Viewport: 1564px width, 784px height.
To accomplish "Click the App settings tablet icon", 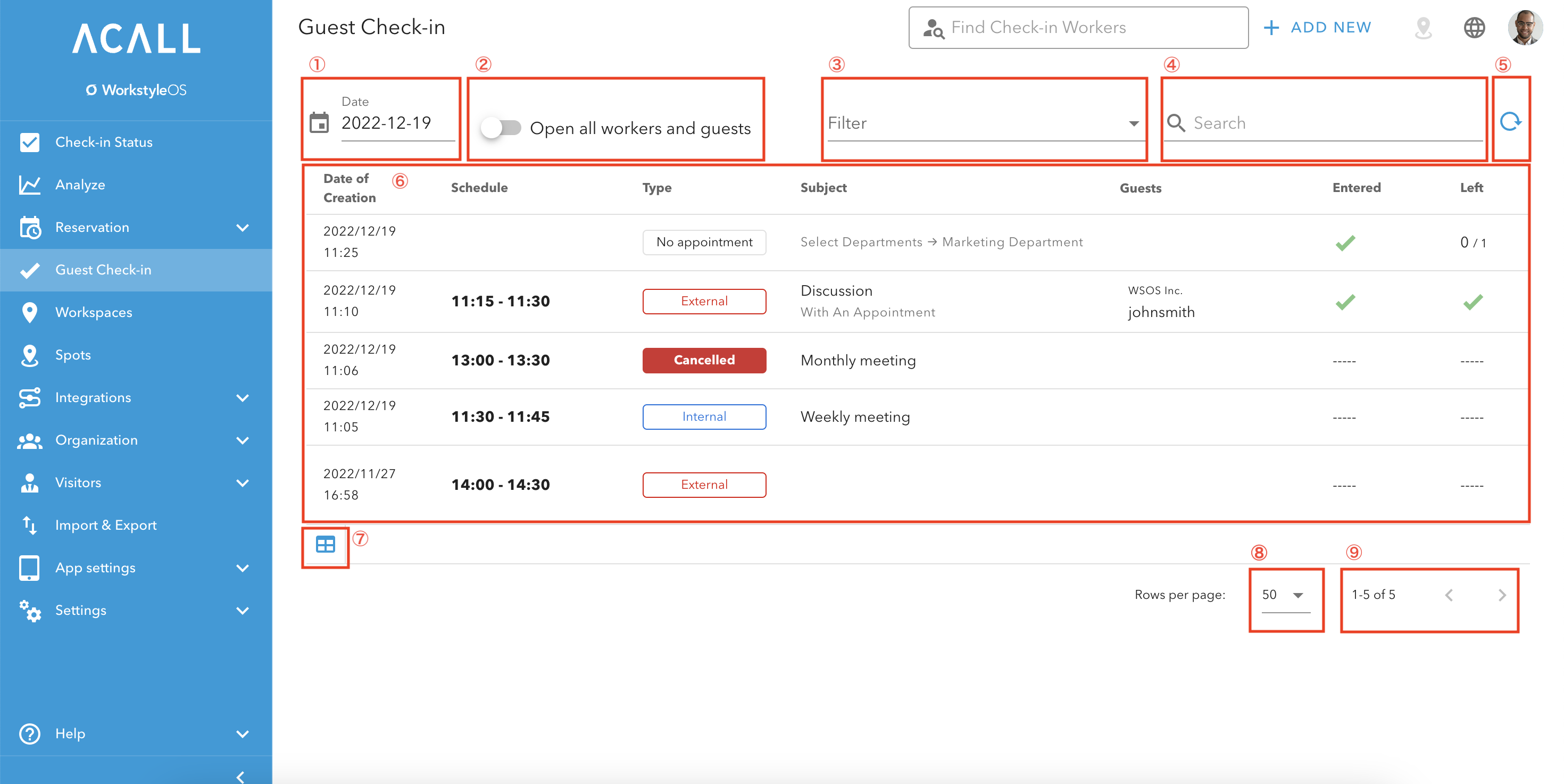I will pos(29,568).
